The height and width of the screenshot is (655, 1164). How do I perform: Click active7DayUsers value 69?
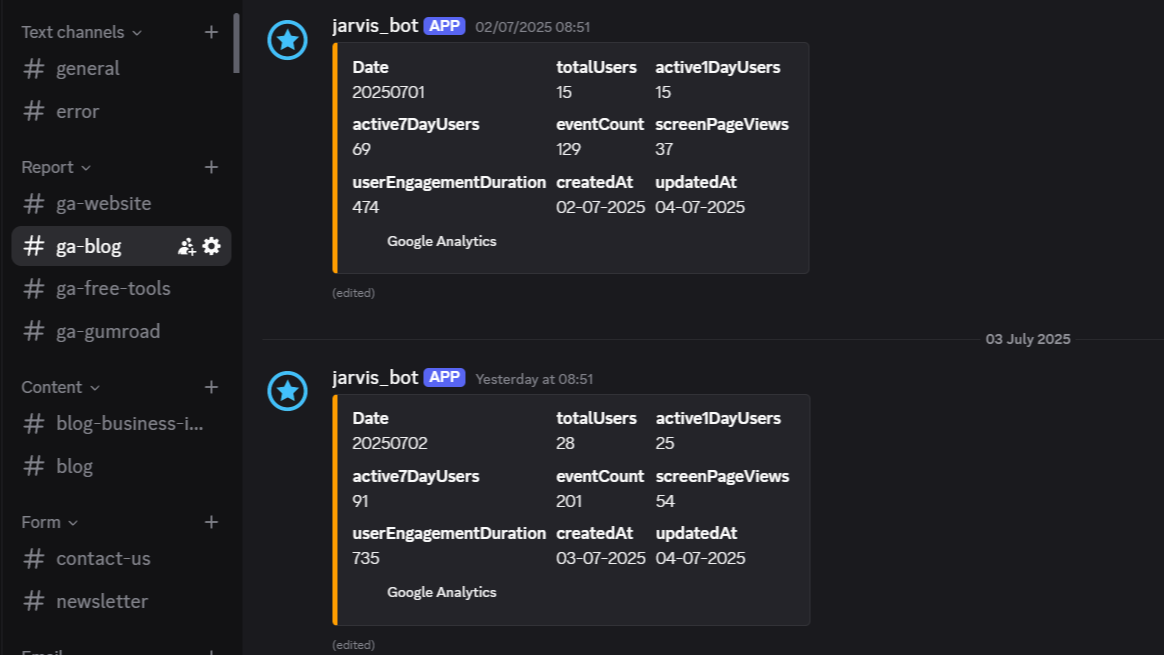click(x=362, y=150)
